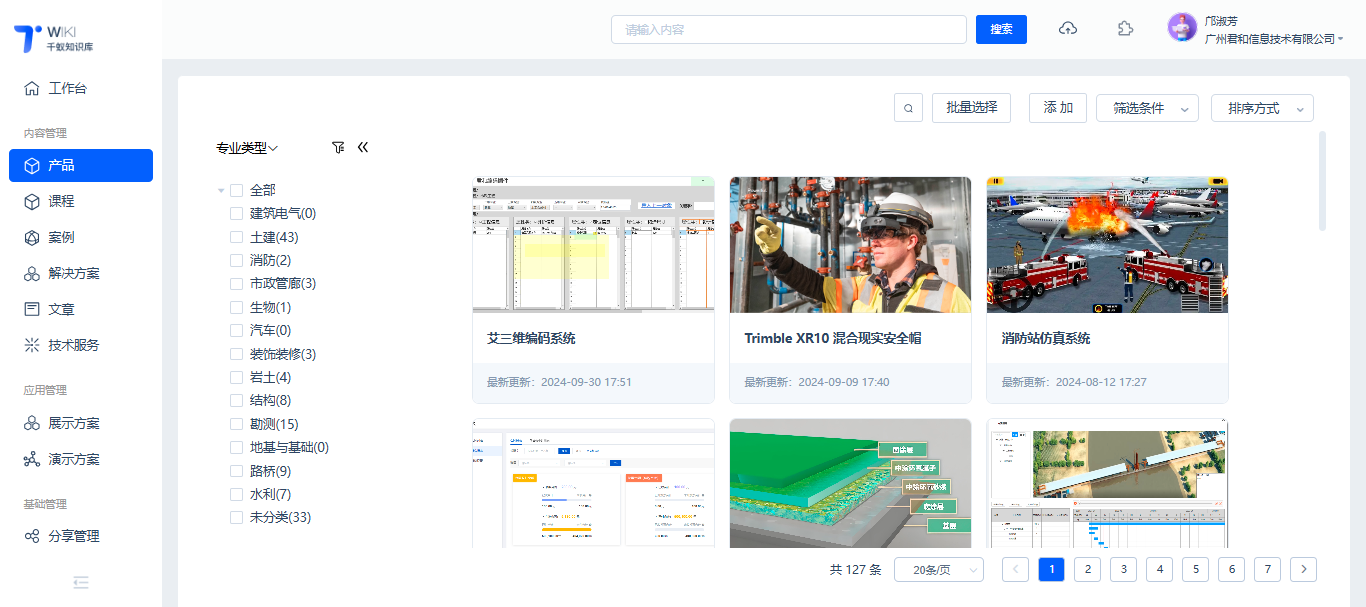This screenshot has width=1366, height=607.
Task: Click the filter funnel icon beside 专业类型
Action: click(x=338, y=147)
